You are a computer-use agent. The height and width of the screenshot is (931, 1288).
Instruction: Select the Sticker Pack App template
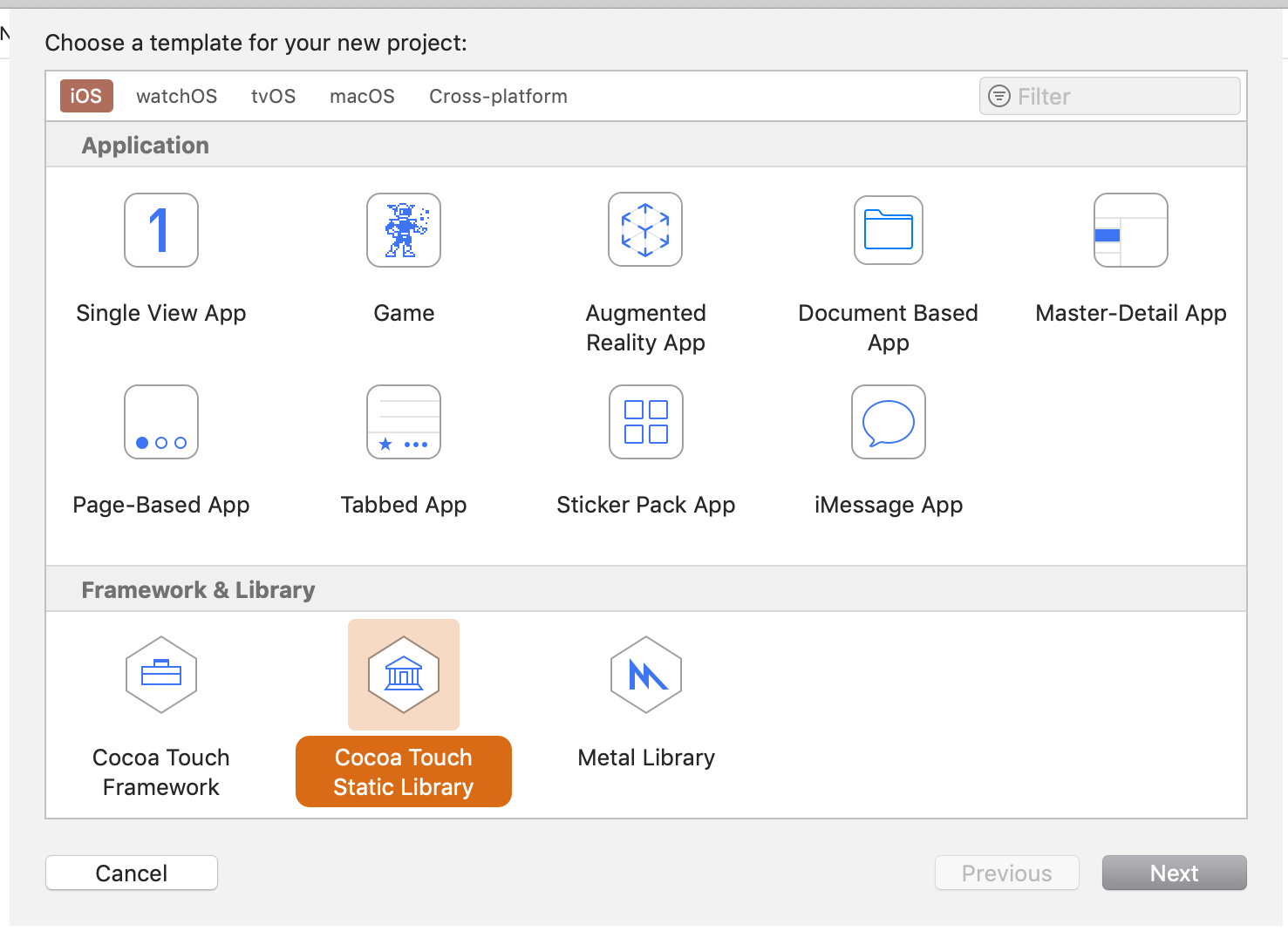645,422
